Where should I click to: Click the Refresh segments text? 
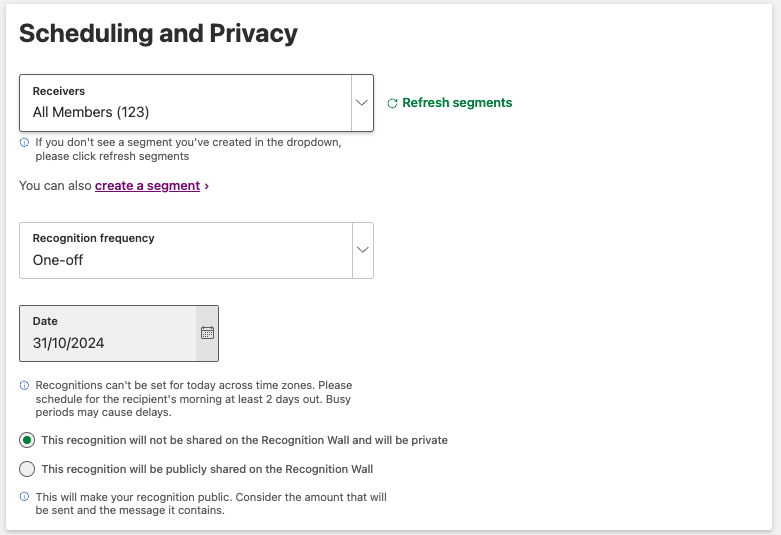[x=457, y=103]
